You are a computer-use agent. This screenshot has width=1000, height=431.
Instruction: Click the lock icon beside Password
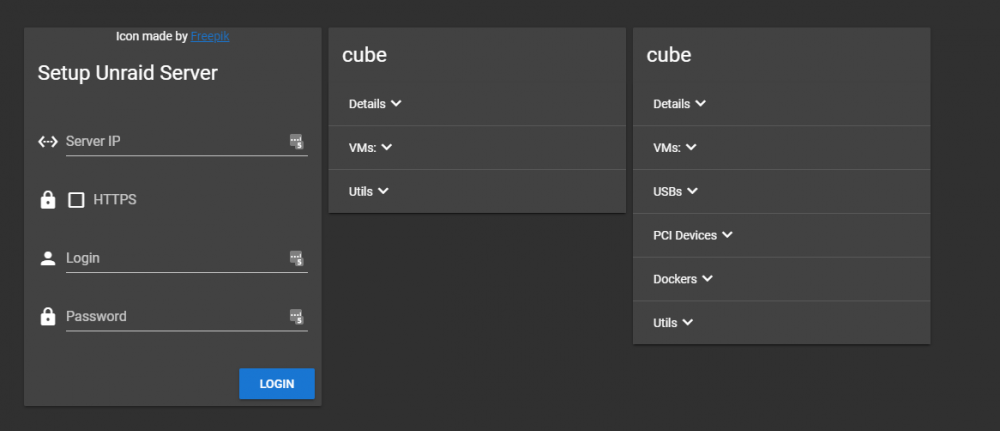(x=48, y=316)
